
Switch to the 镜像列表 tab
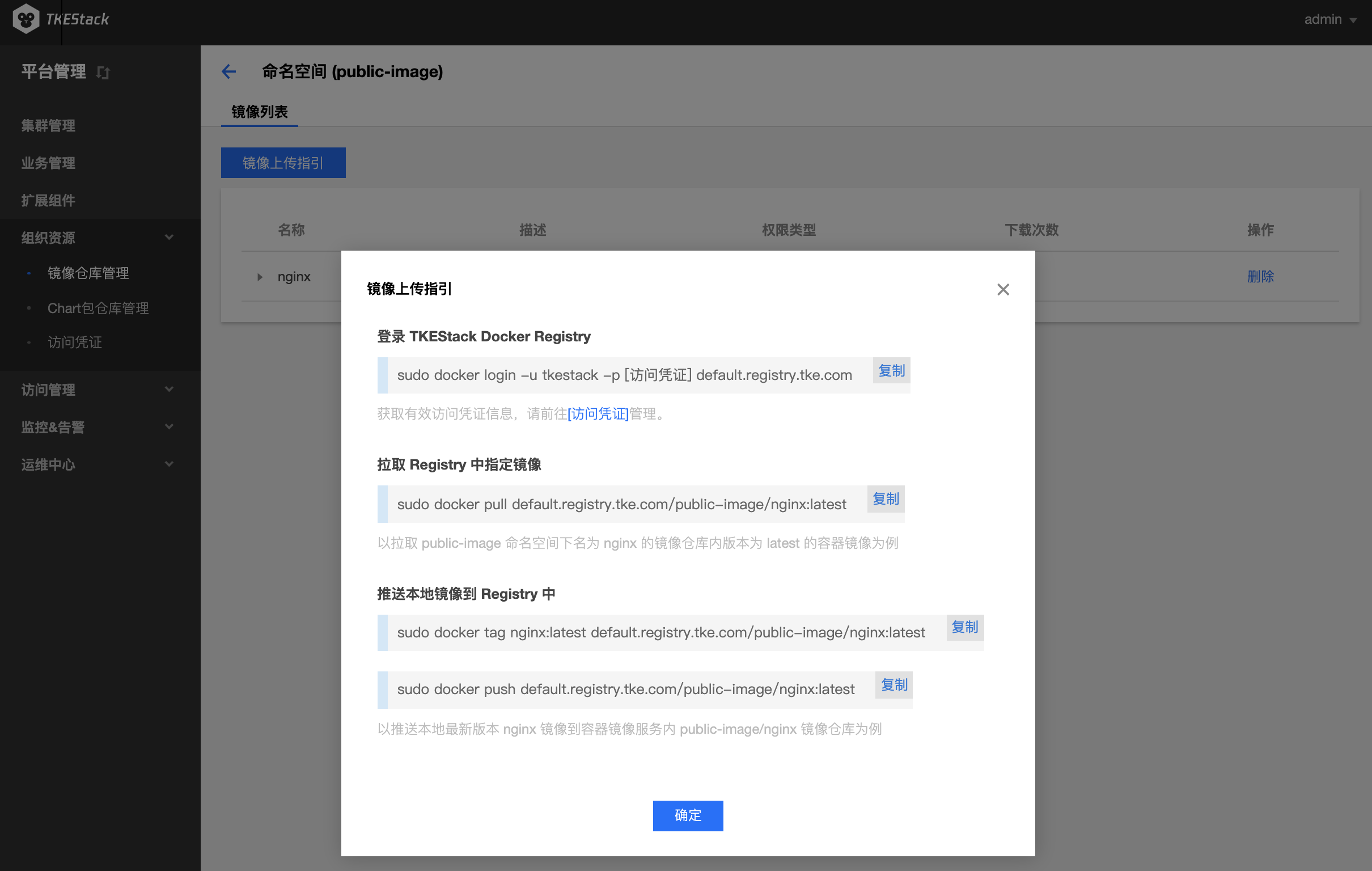(x=259, y=112)
